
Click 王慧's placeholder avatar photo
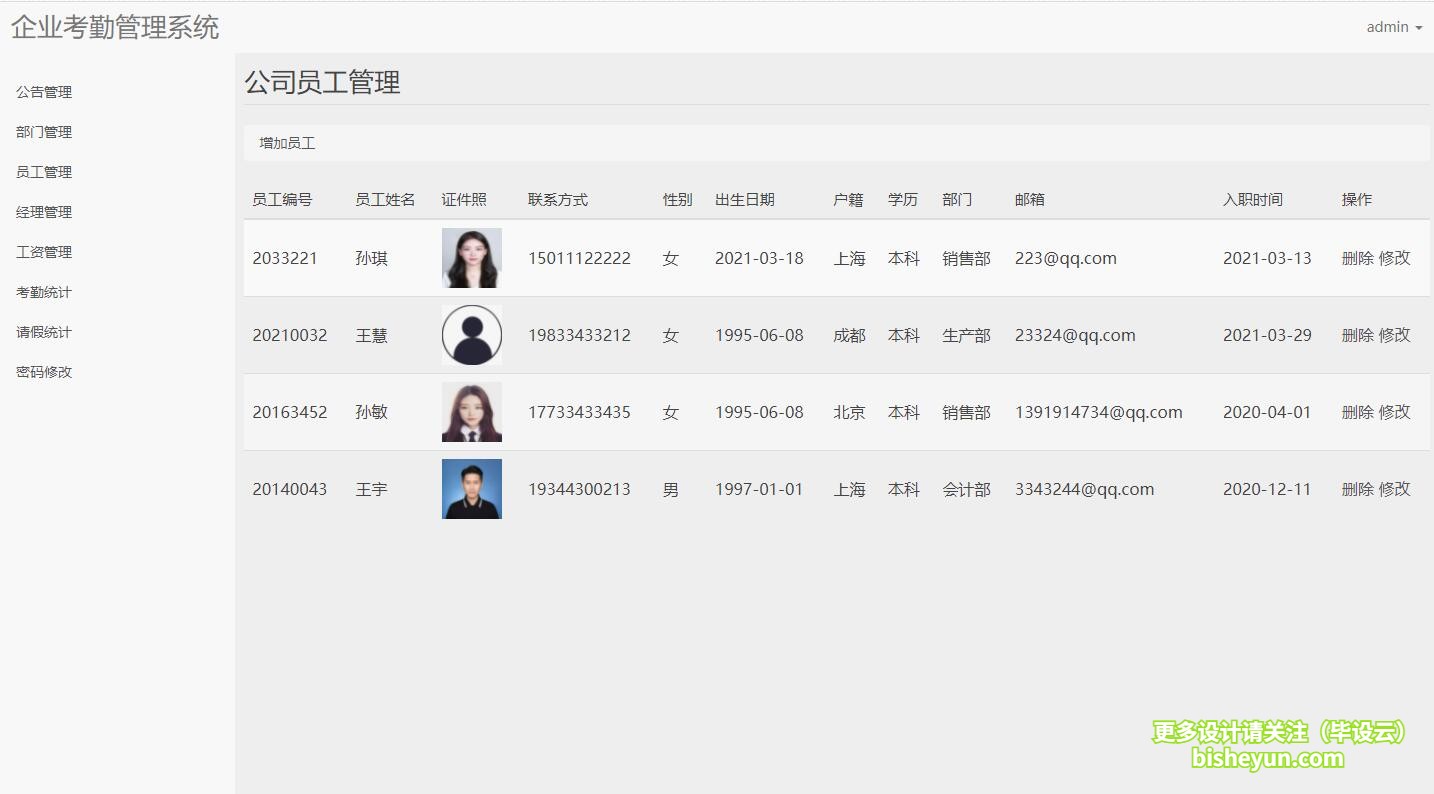coord(471,335)
